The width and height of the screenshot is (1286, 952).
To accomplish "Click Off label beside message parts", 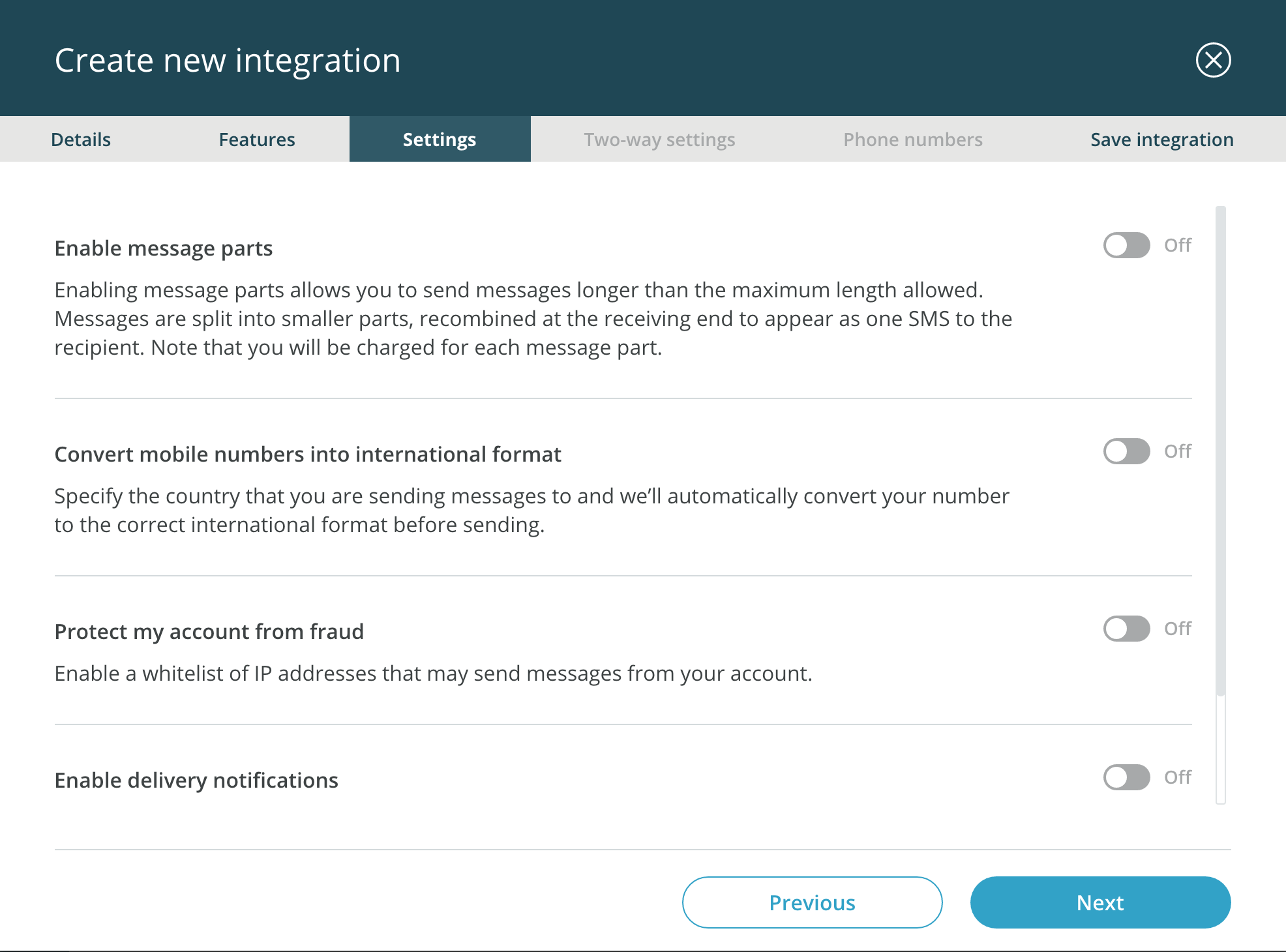I will click(x=1178, y=246).
